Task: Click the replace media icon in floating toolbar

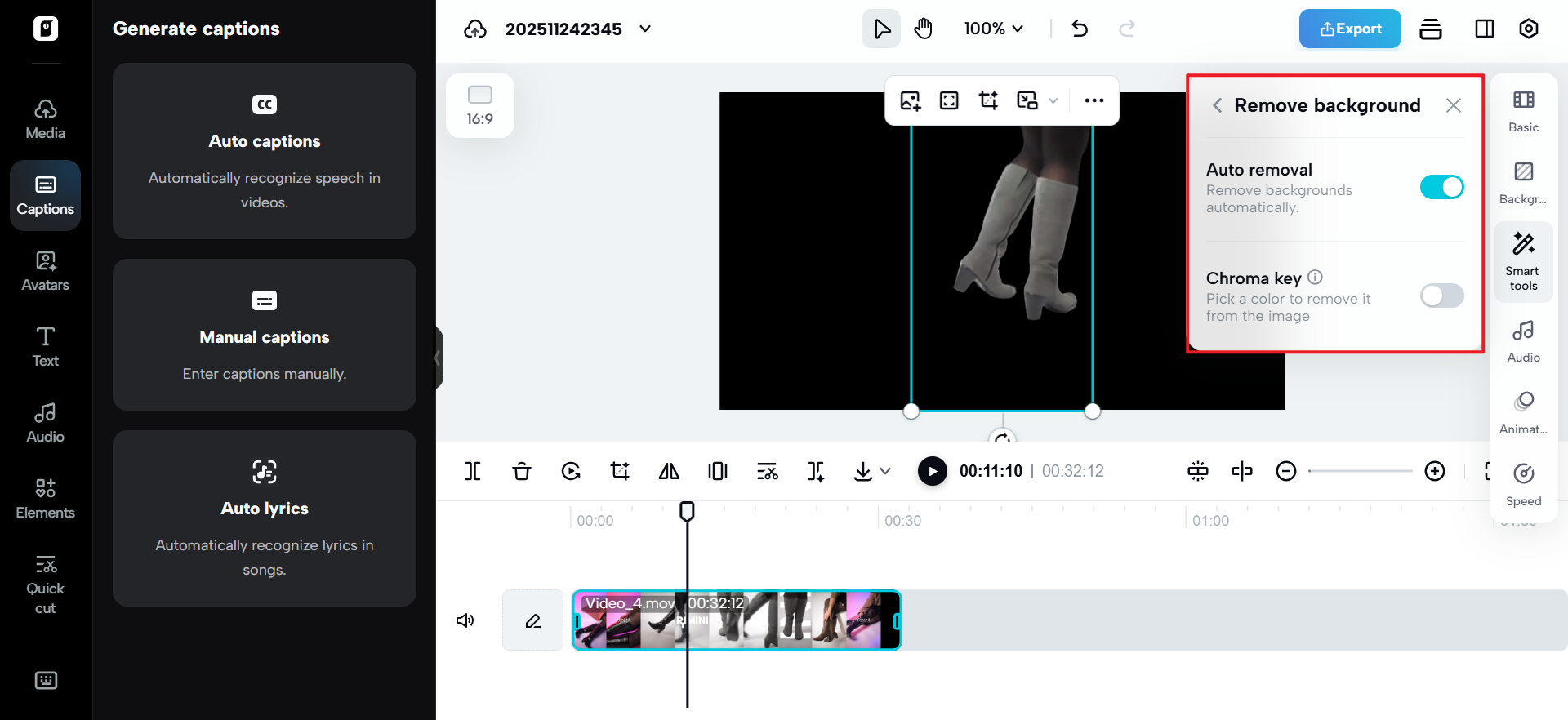Action: click(x=1027, y=100)
